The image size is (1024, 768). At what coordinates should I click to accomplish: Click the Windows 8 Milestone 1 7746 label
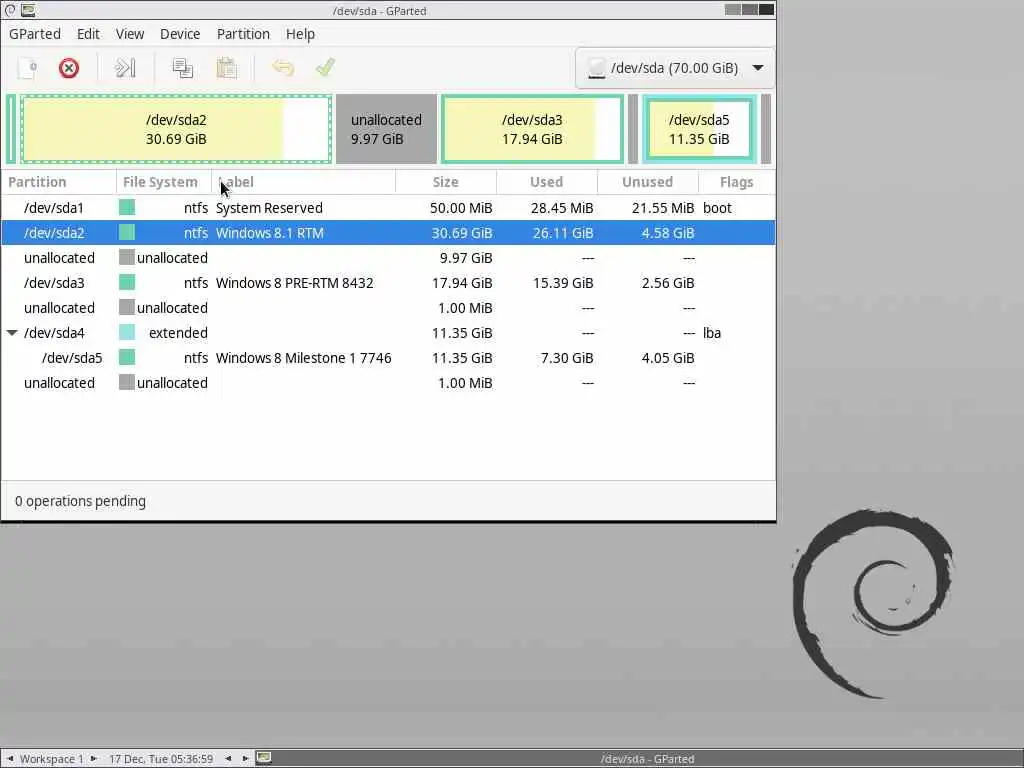pos(304,358)
